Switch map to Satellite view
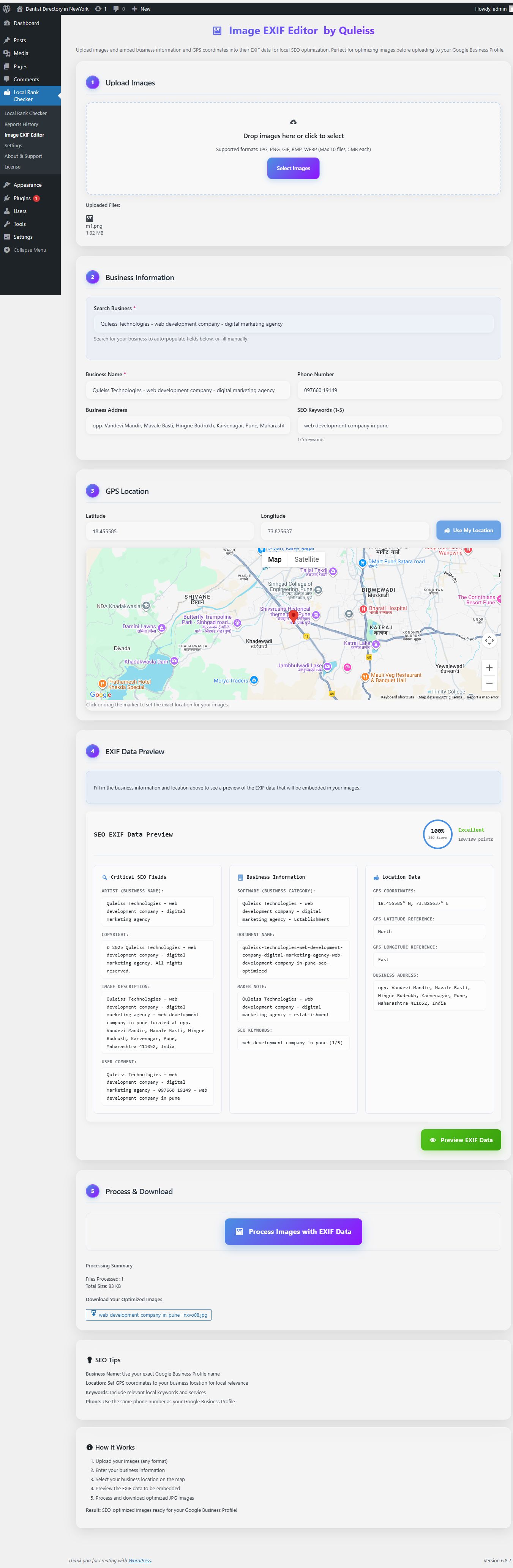The image size is (513, 1568). coord(306,559)
